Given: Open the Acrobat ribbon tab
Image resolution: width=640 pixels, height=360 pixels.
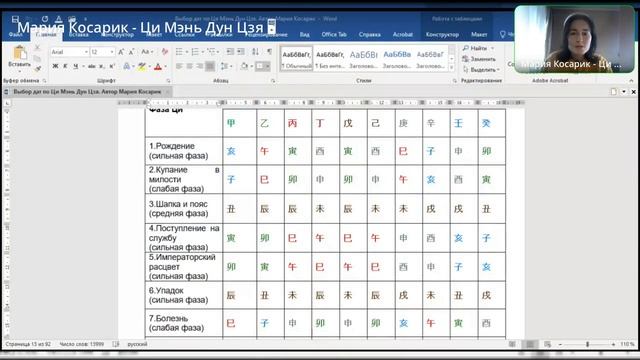Looking at the screenshot, I should tap(403, 35).
